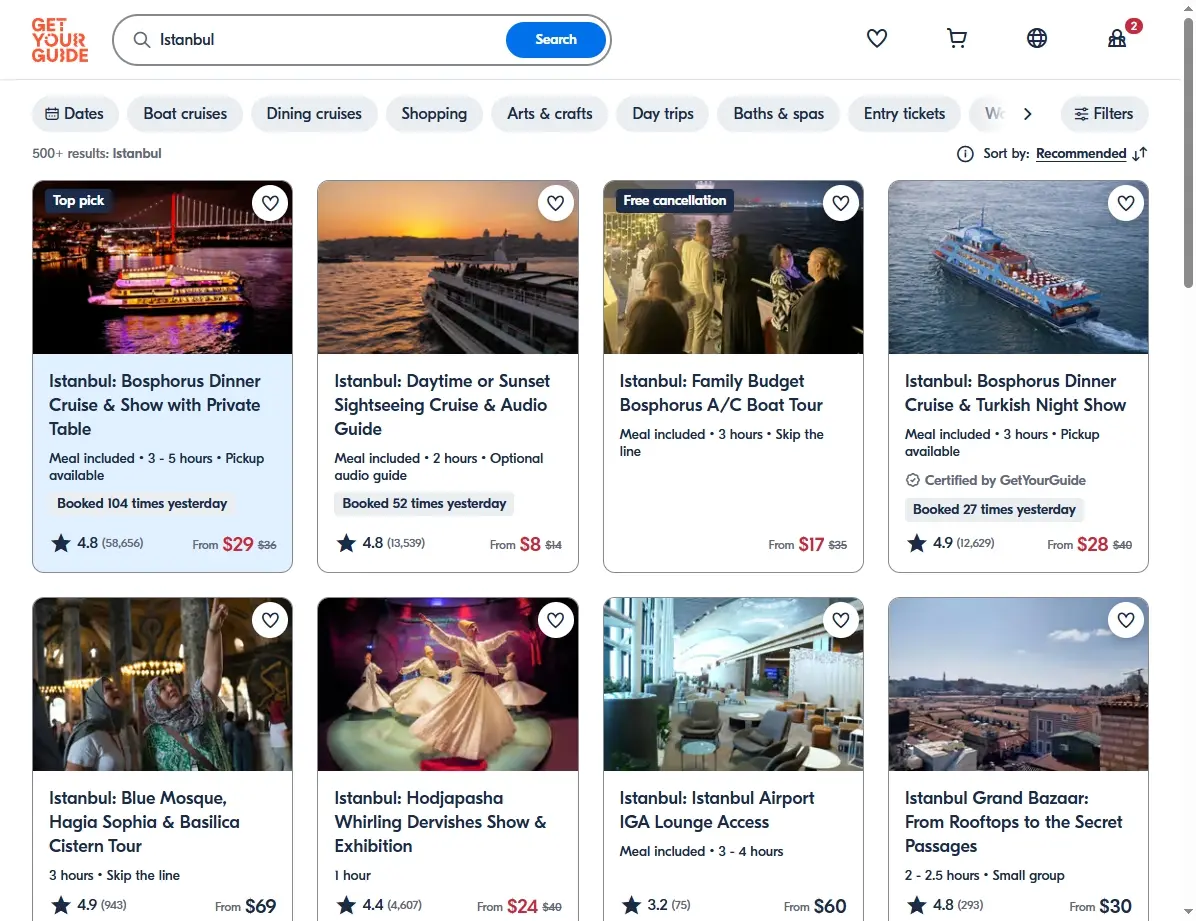Click the night cruise boat Top pick image
Image resolution: width=1196 pixels, height=921 pixels.
(162, 267)
